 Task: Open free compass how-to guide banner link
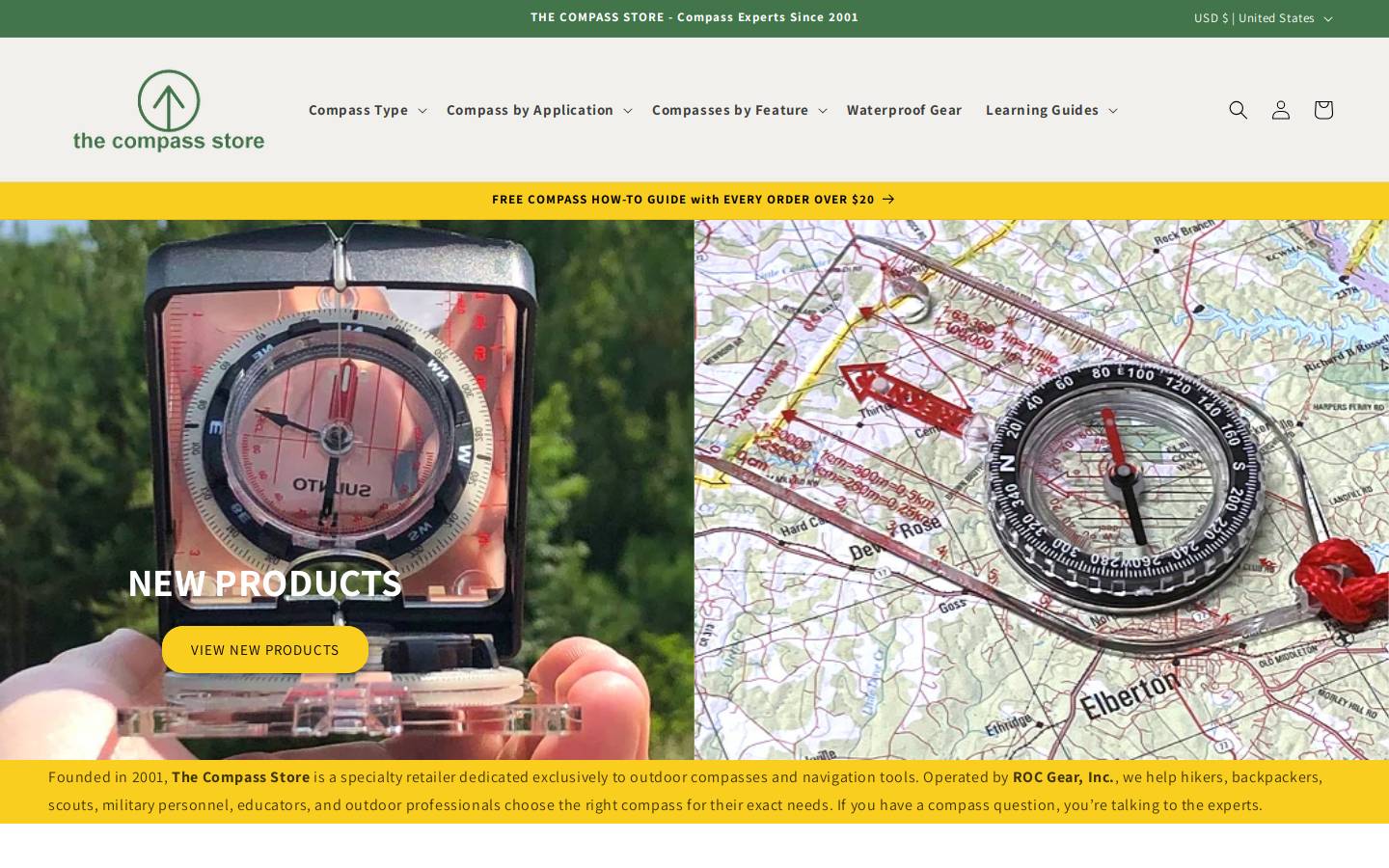pos(694,200)
